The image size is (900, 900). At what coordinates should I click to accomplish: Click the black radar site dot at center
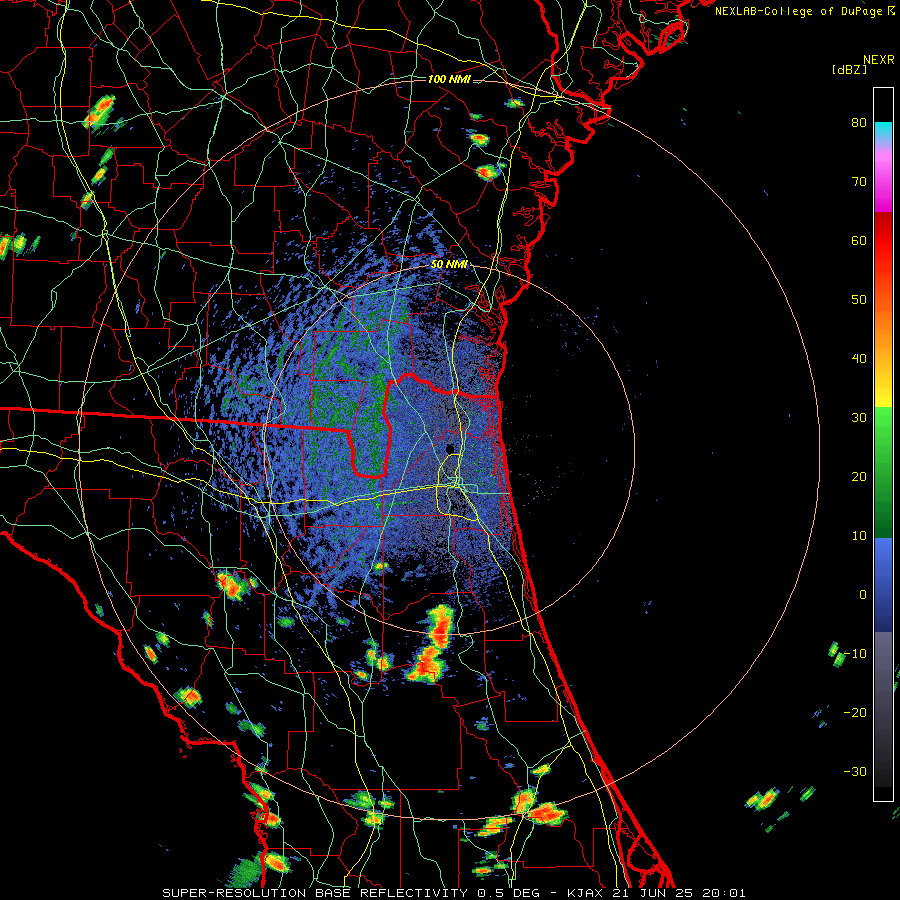pyautogui.click(x=451, y=448)
